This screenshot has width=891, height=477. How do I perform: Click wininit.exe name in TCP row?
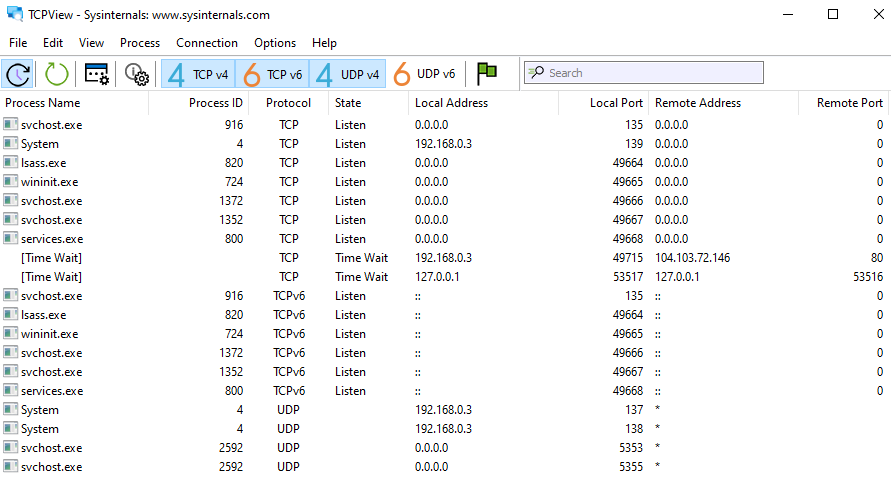[49, 182]
